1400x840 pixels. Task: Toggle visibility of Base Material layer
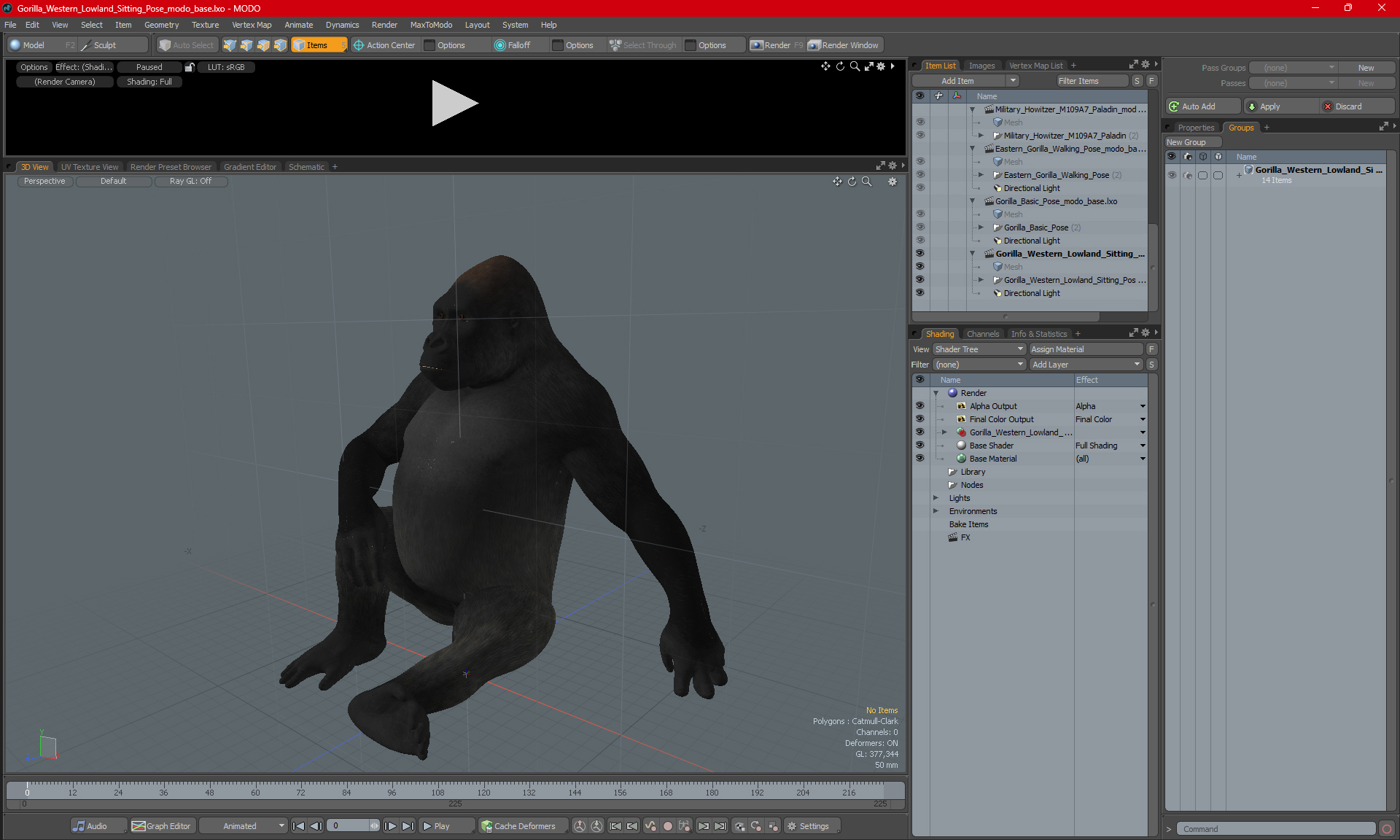[x=919, y=459]
